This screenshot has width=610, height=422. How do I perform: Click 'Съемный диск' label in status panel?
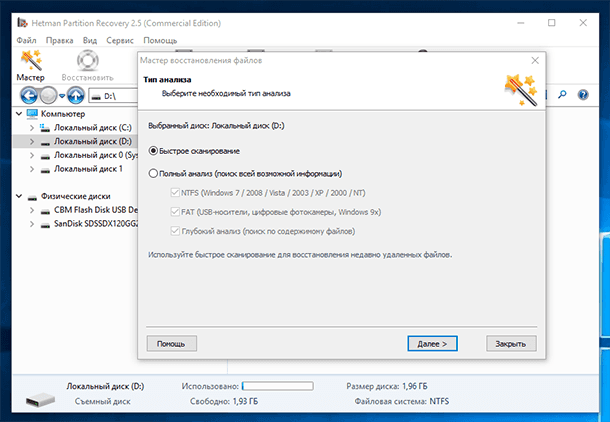[103, 401]
